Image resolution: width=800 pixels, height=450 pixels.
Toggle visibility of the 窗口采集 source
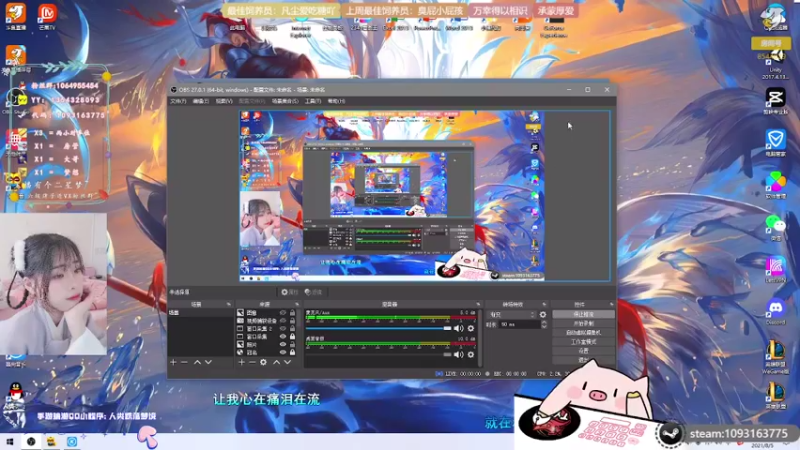tap(283, 337)
